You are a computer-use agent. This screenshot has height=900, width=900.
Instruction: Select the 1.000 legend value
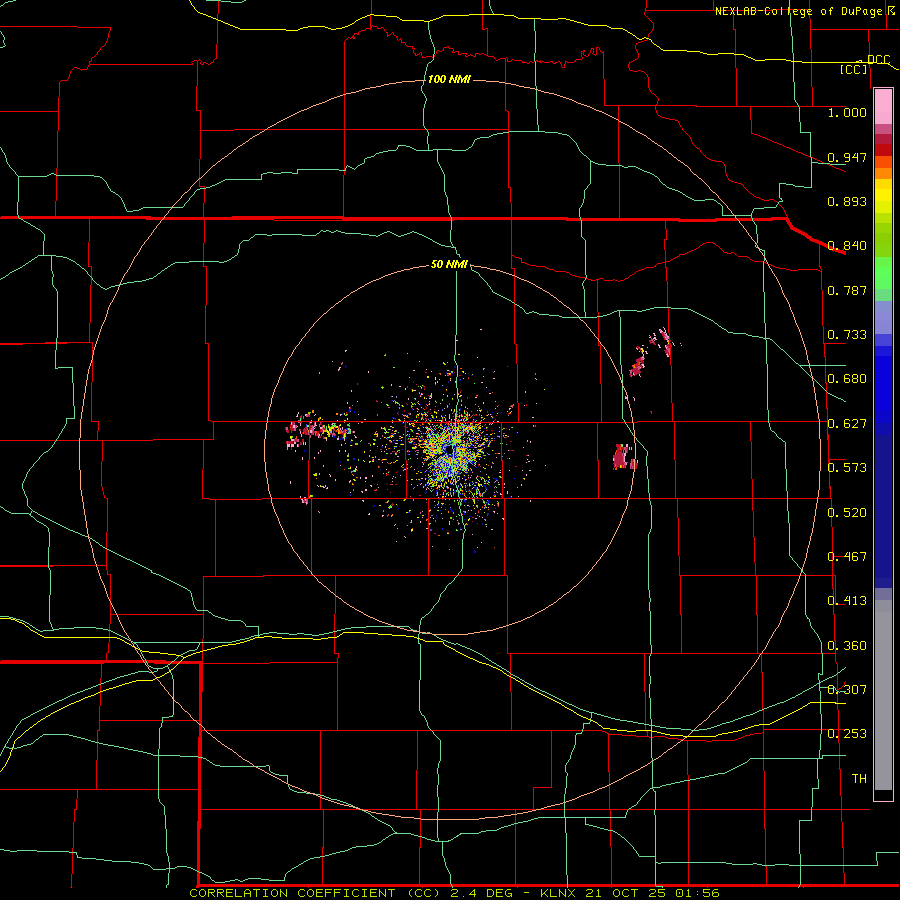[847, 112]
